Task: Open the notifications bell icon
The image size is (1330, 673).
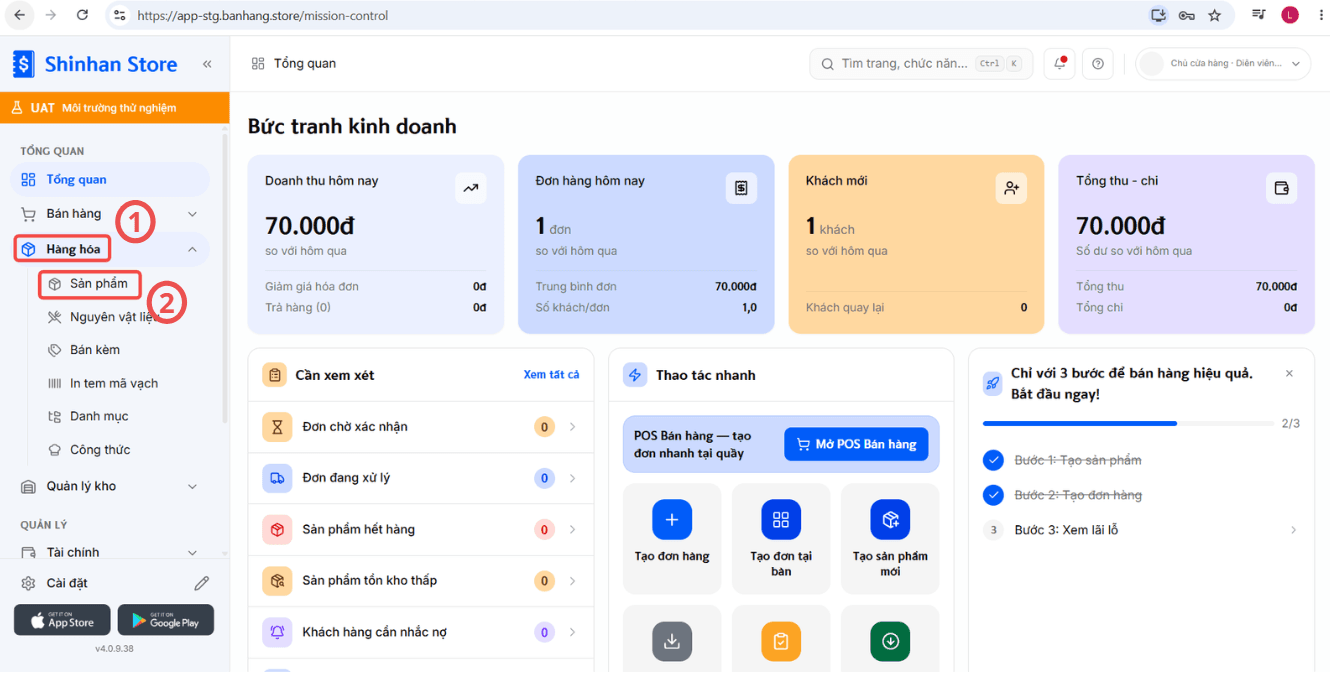Action: tap(1059, 64)
